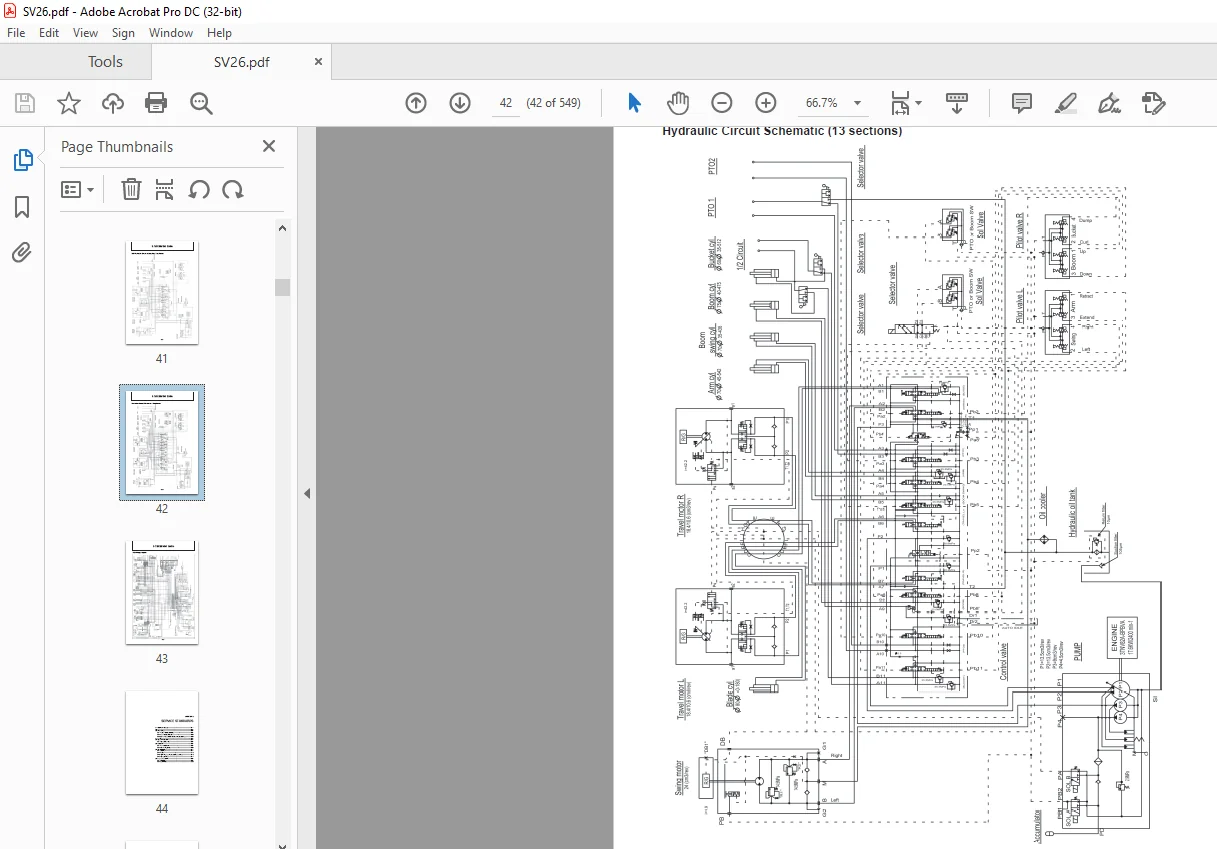Open the thumbnails options dropdown menu
The image size is (1217, 849).
(77, 189)
